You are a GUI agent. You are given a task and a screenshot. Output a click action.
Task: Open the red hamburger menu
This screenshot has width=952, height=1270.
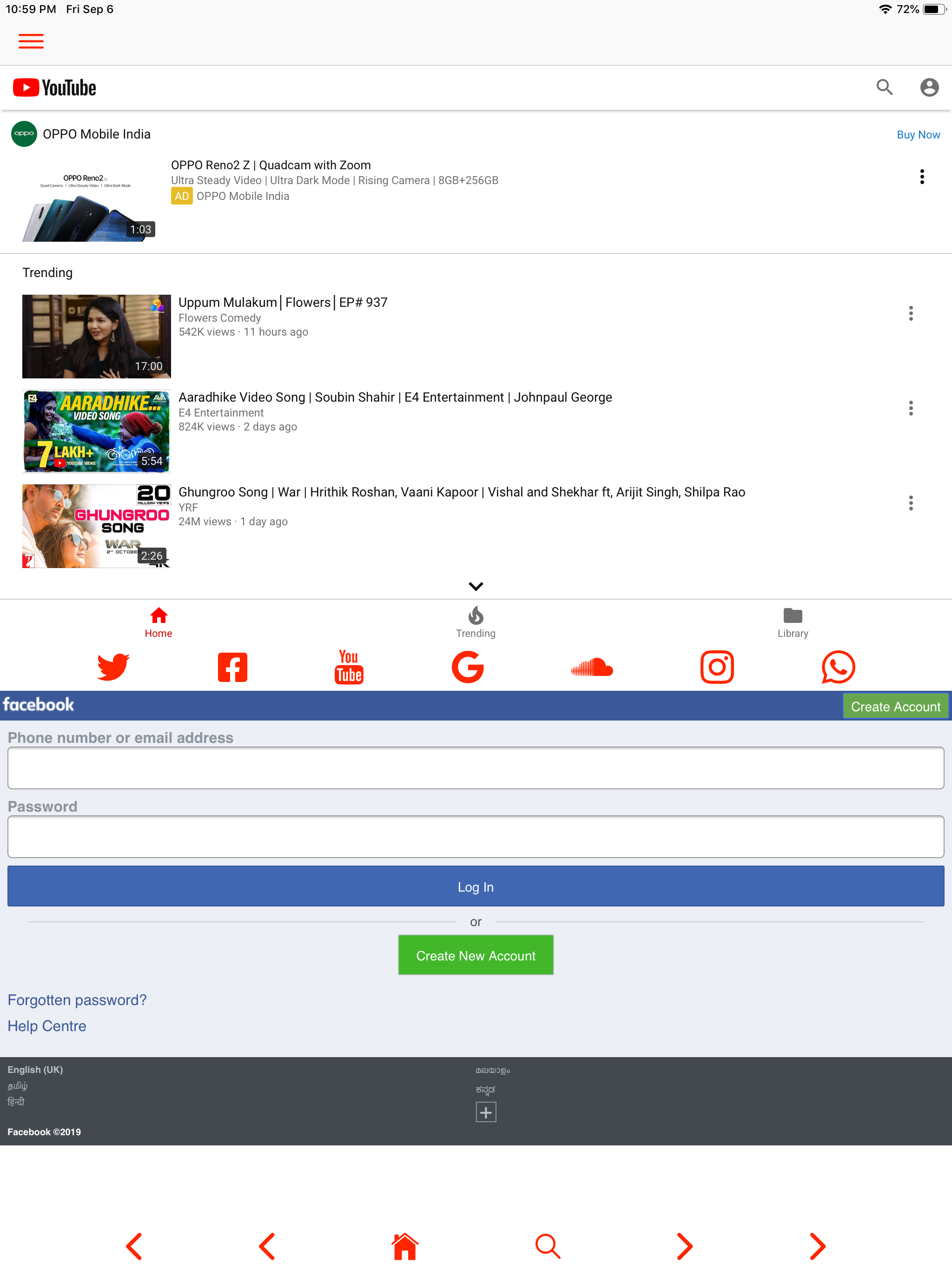tap(31, 41)
